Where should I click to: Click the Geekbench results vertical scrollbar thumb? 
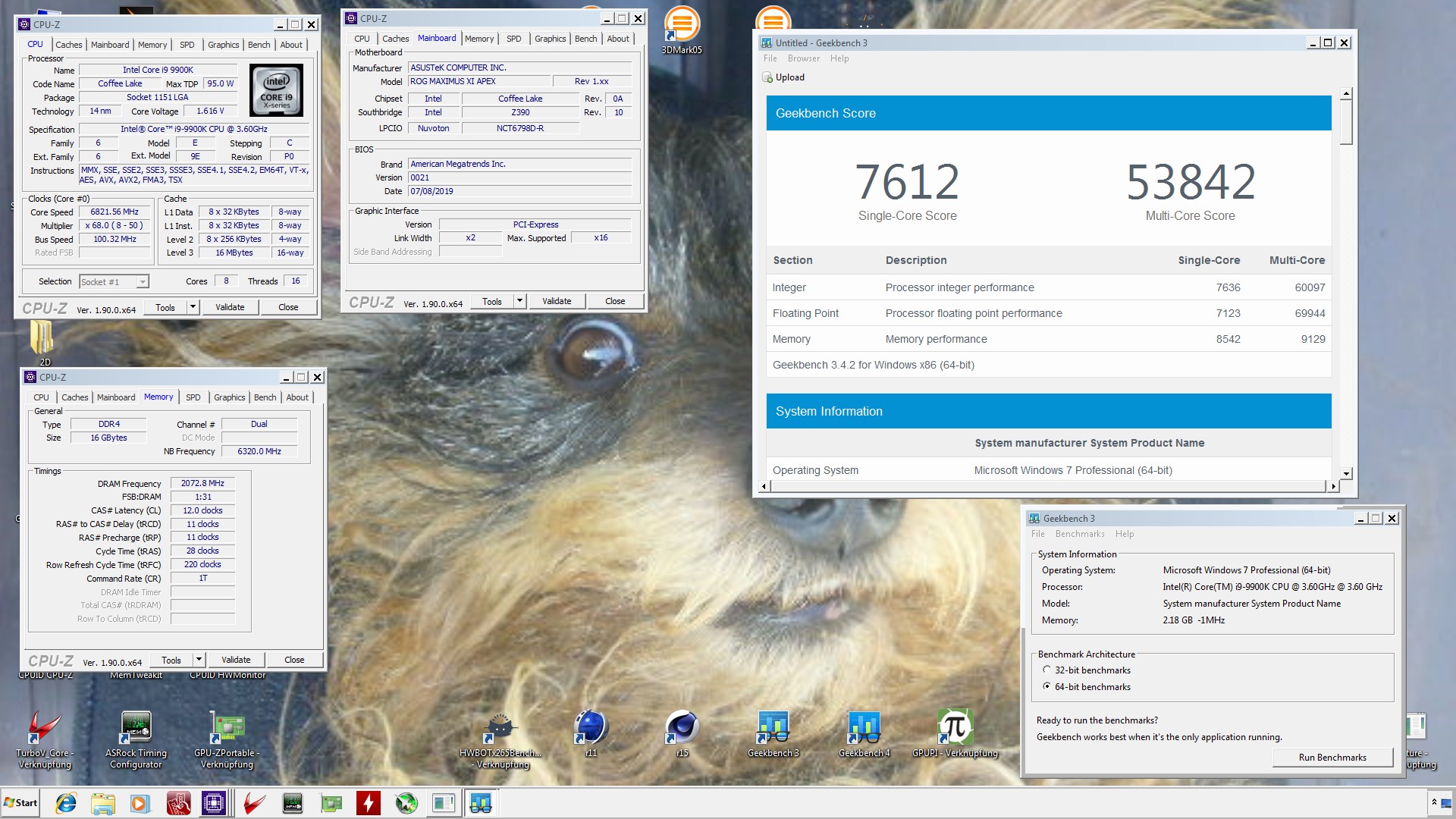[x=1346, y=121]
